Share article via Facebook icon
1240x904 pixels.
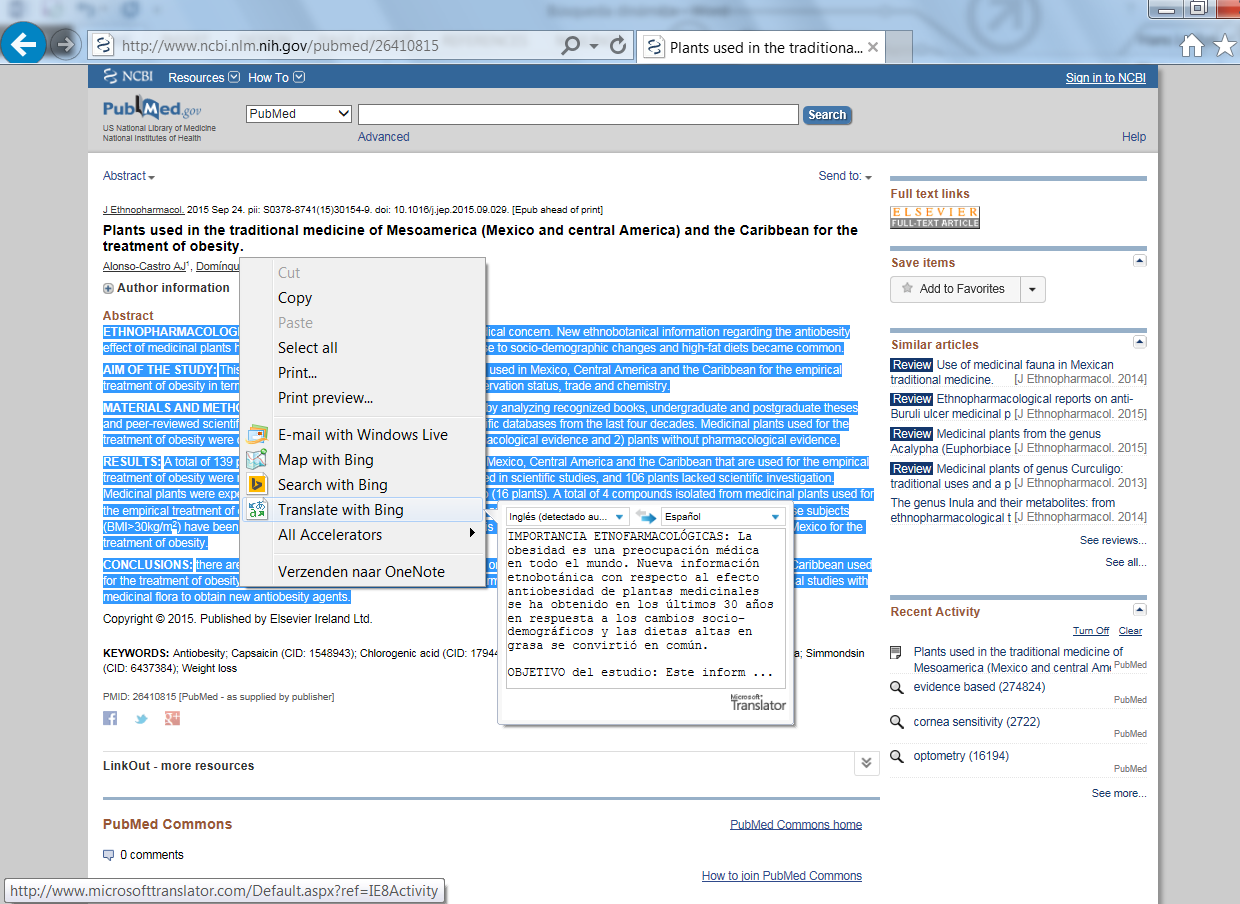110,718
